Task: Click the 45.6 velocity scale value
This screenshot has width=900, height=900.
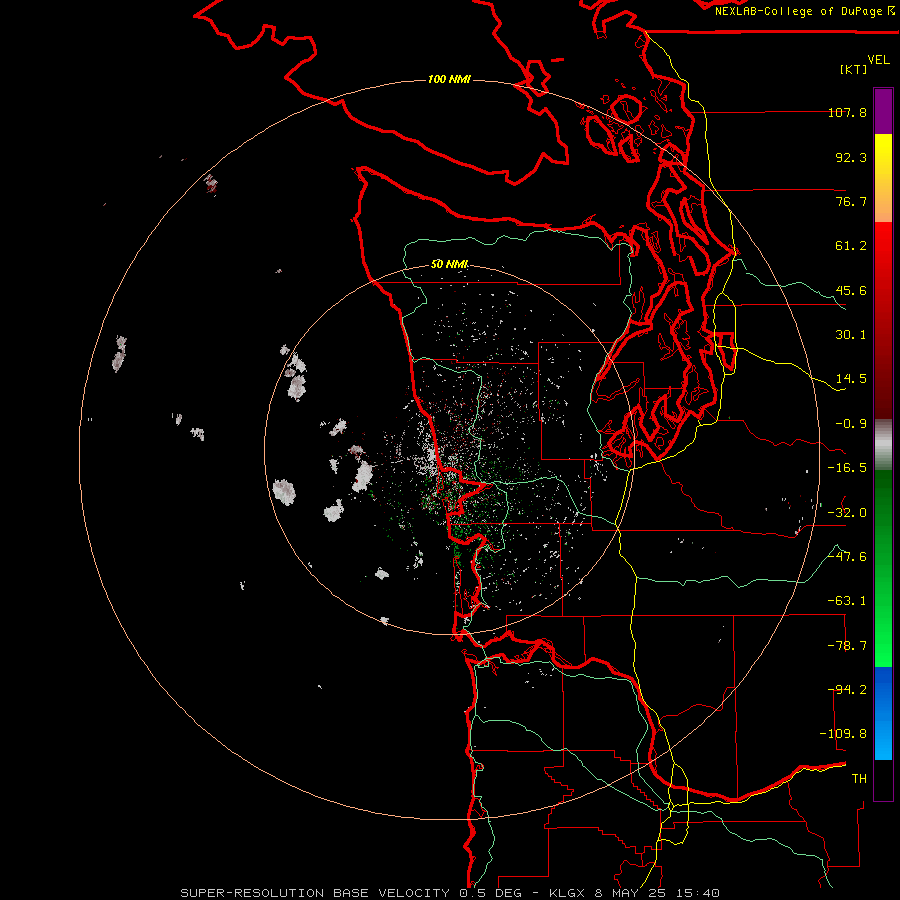Action: 851,290
